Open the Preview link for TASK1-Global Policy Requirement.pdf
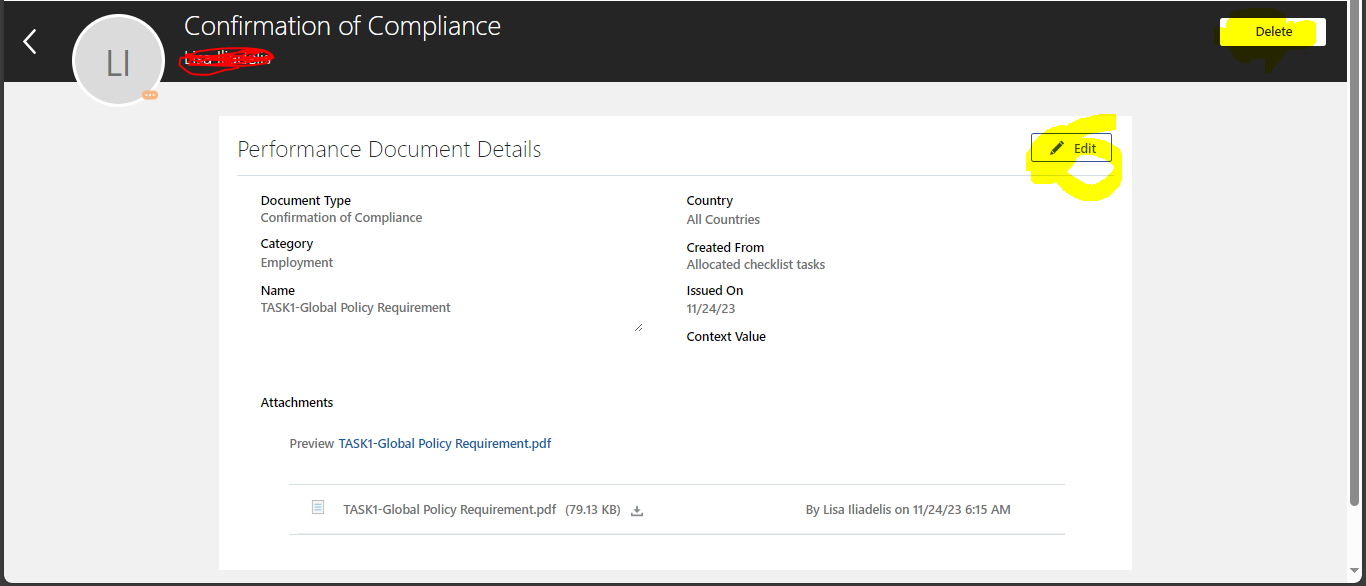Screen dimensions: 1366x586 pos(444,443)
